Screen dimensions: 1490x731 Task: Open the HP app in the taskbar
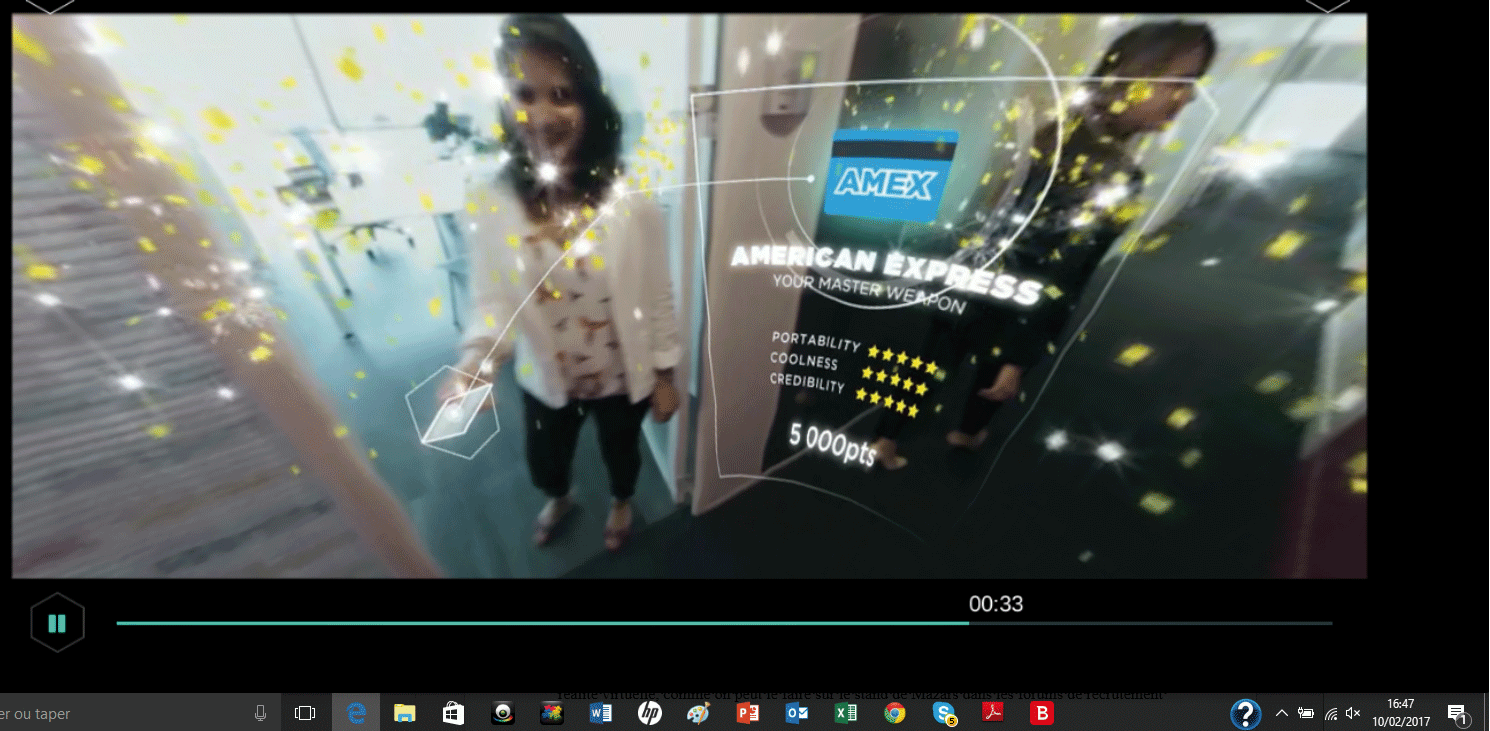coord(650,713)
